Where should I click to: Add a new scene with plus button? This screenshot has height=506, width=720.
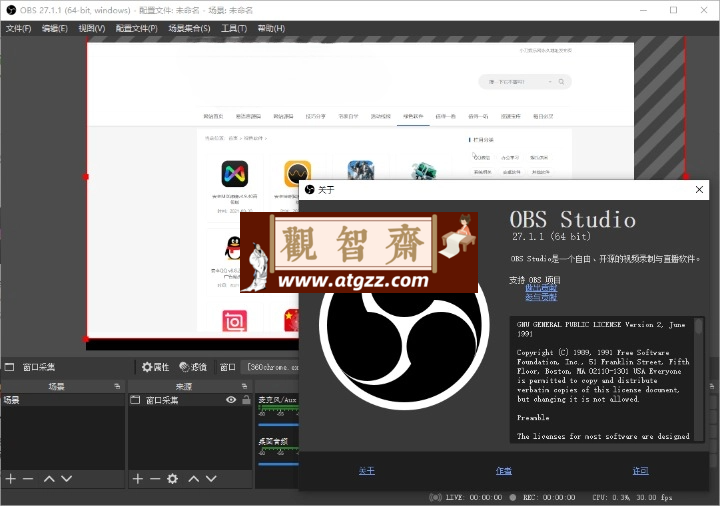(11, 479)
